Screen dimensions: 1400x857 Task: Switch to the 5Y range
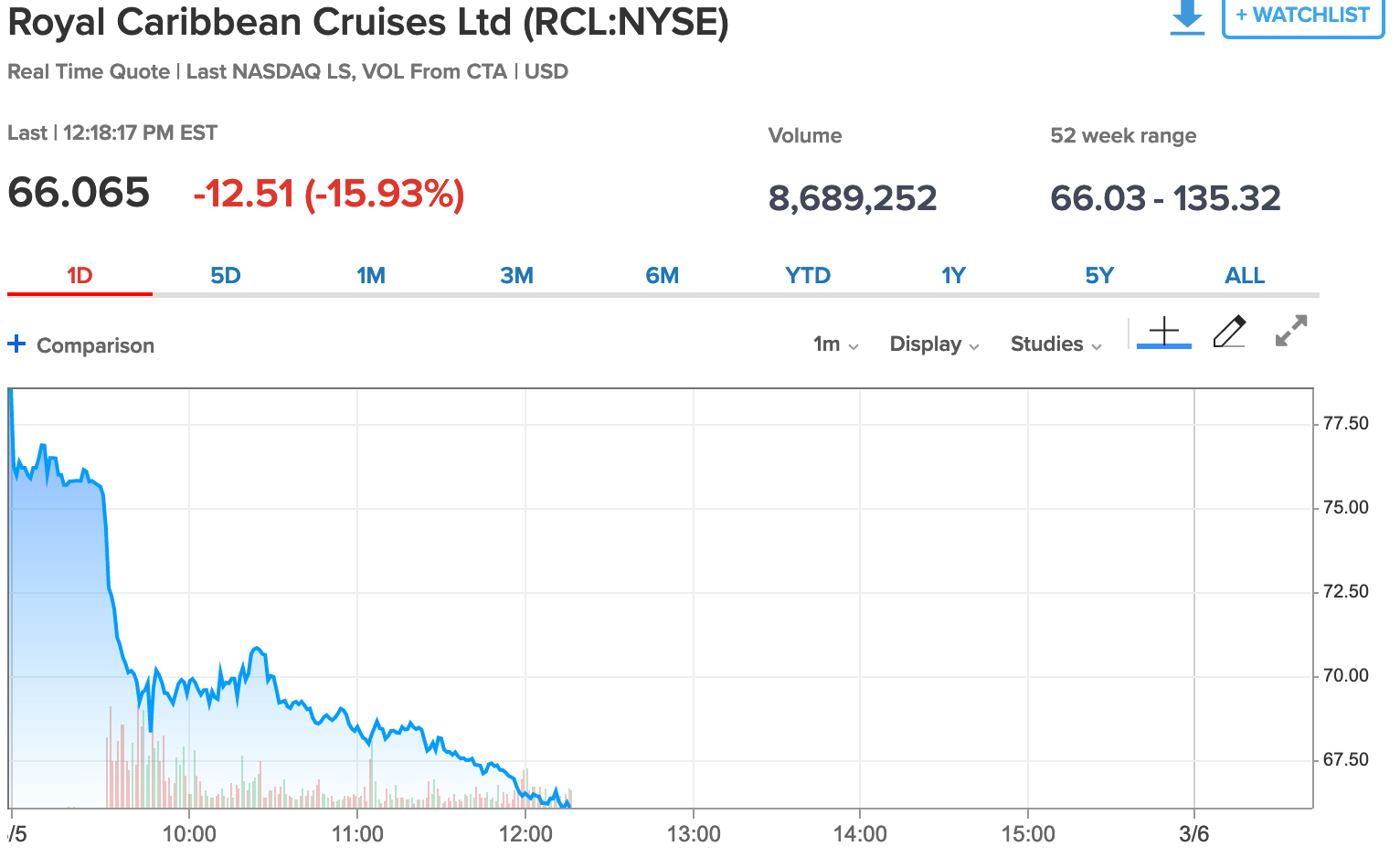1099,276
